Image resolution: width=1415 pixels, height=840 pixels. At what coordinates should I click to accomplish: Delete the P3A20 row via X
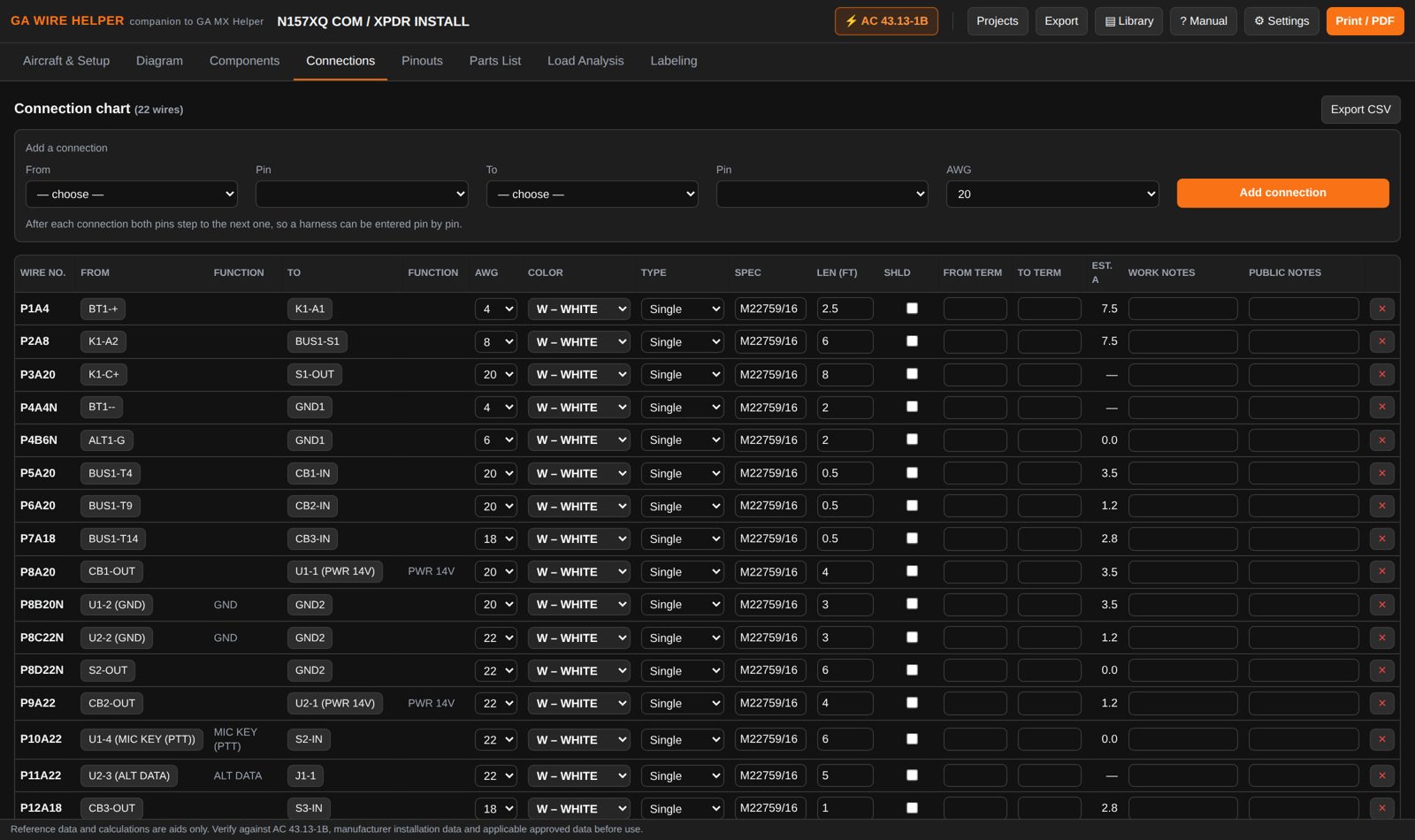(1381, 374)
